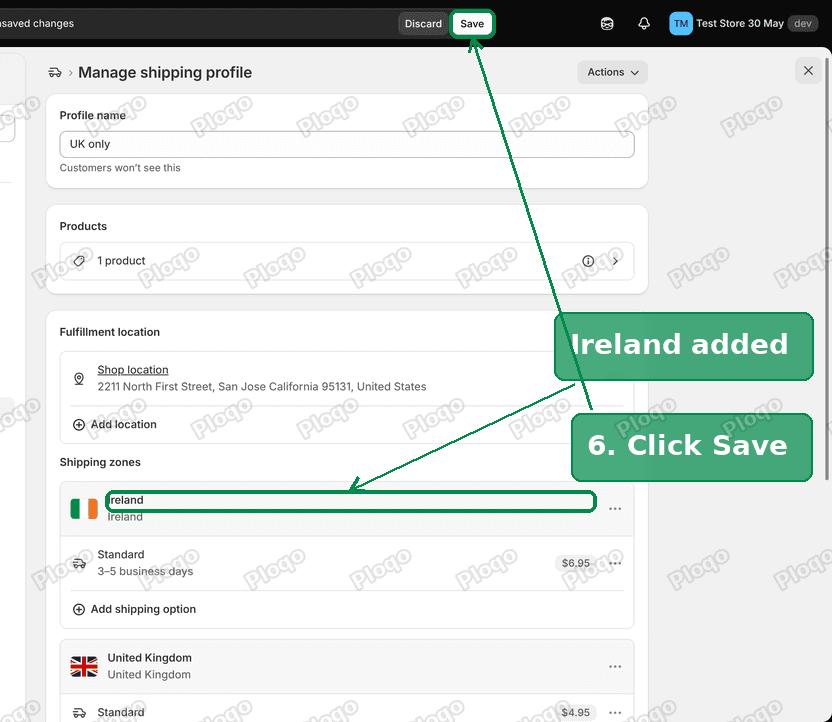The width and height of the screenshot is (832, 722).
Task: Open the United Kingdom zone options menu
Action: pyautogui.click(x=615, y=666)
